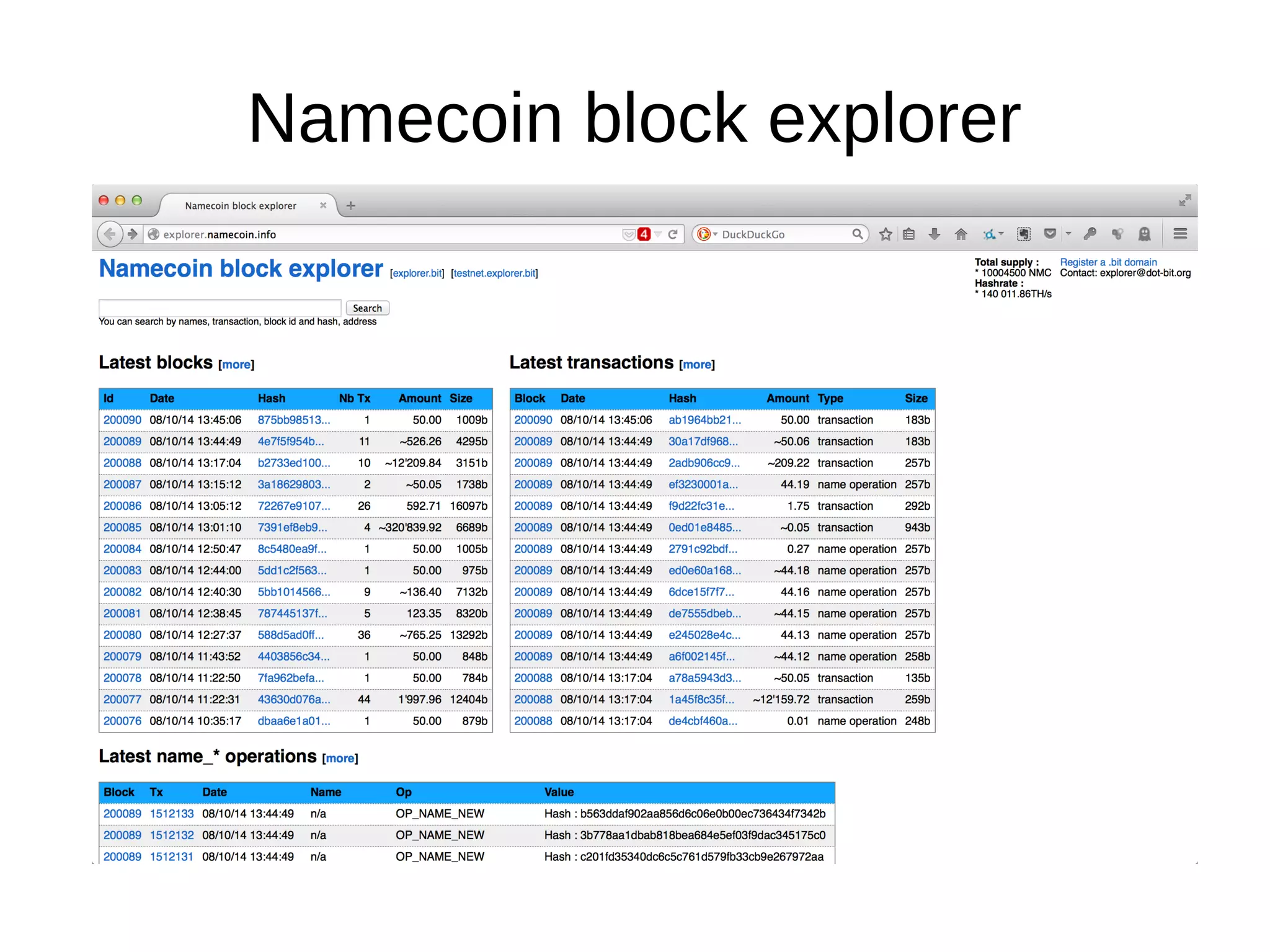Click the home icon in toolbar

coord(961,234)
